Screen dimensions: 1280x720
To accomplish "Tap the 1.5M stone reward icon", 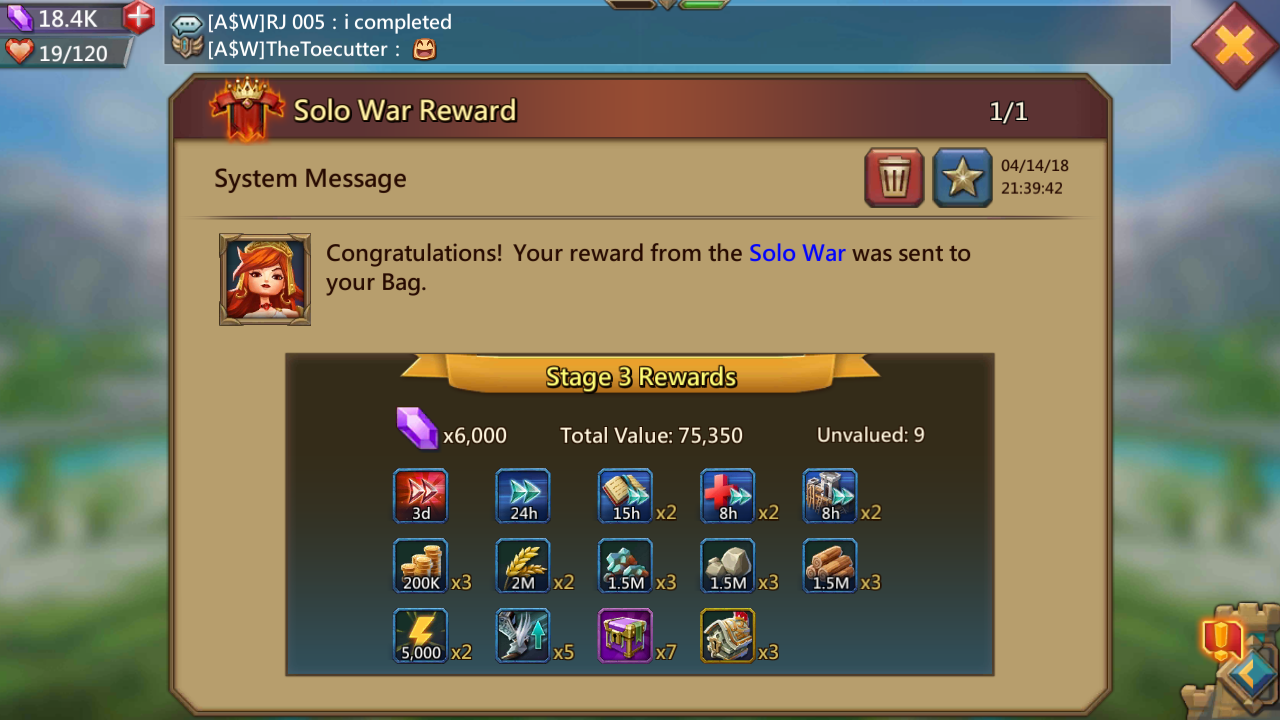I will pyautogui.click(x=728, y=566).
